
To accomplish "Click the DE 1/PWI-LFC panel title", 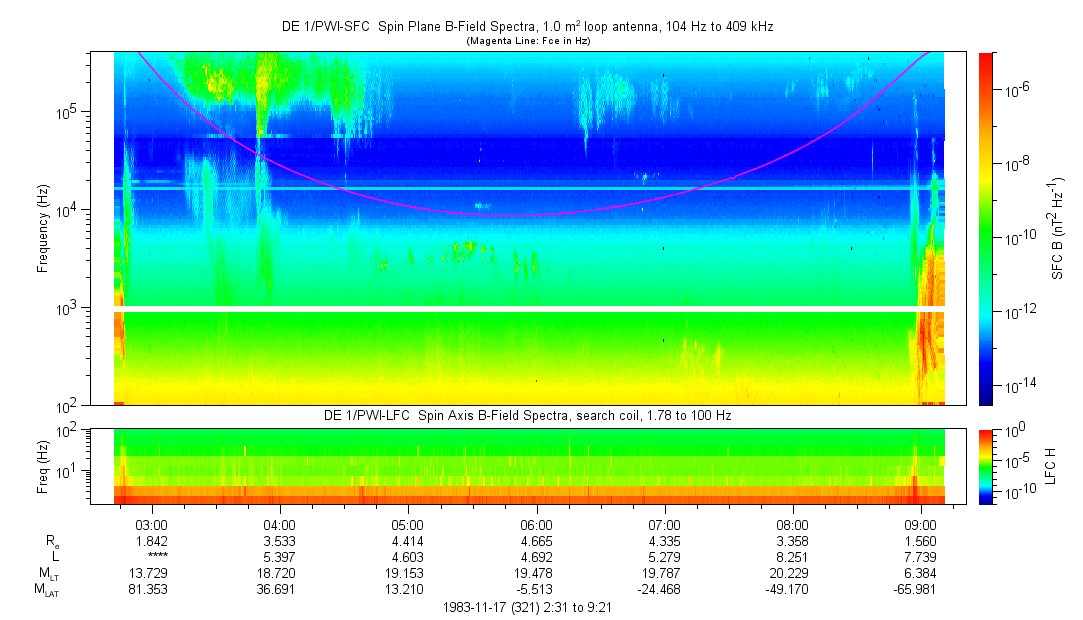I will coord(528,415).
